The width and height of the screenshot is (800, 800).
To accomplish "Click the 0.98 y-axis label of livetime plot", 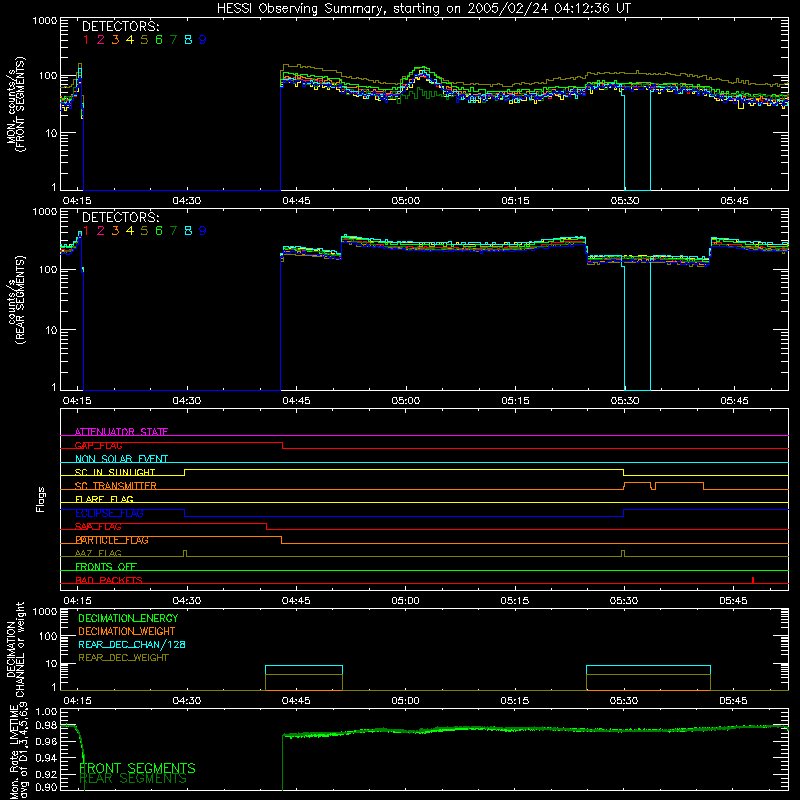I will click(46, 726).
